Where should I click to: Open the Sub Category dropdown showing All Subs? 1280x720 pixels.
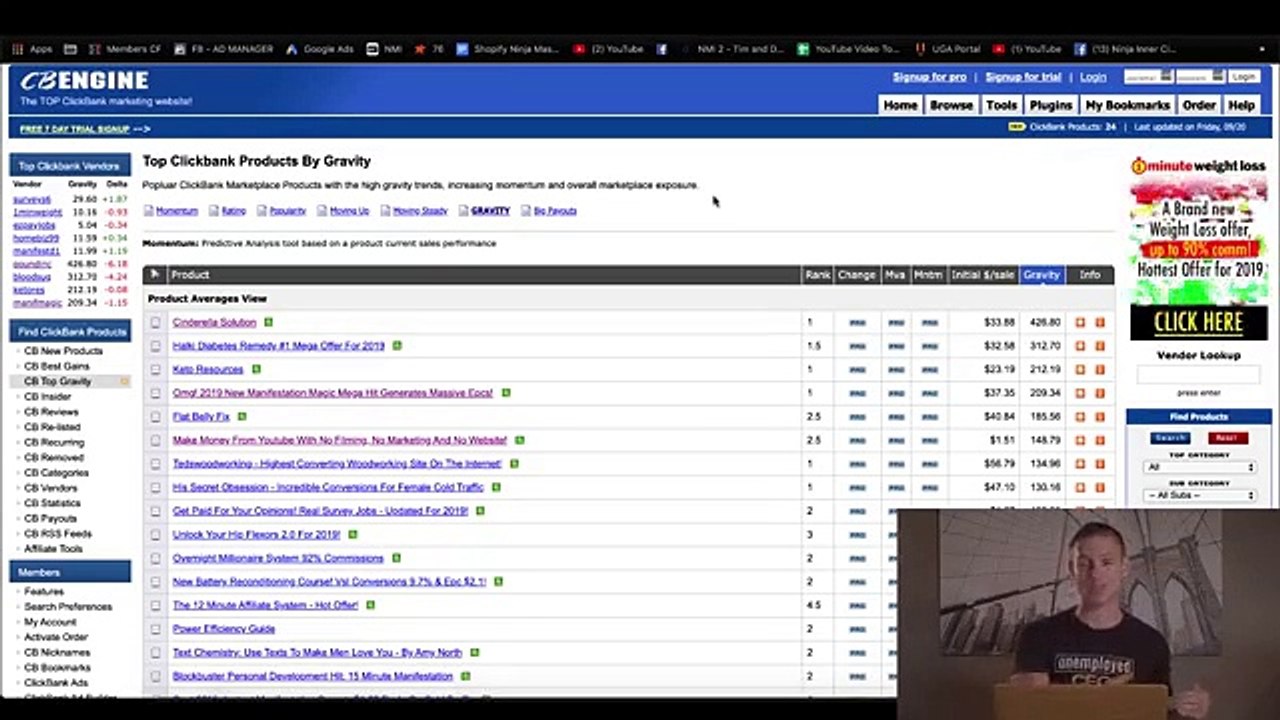pyautogui.click(x=1199, y=495)
